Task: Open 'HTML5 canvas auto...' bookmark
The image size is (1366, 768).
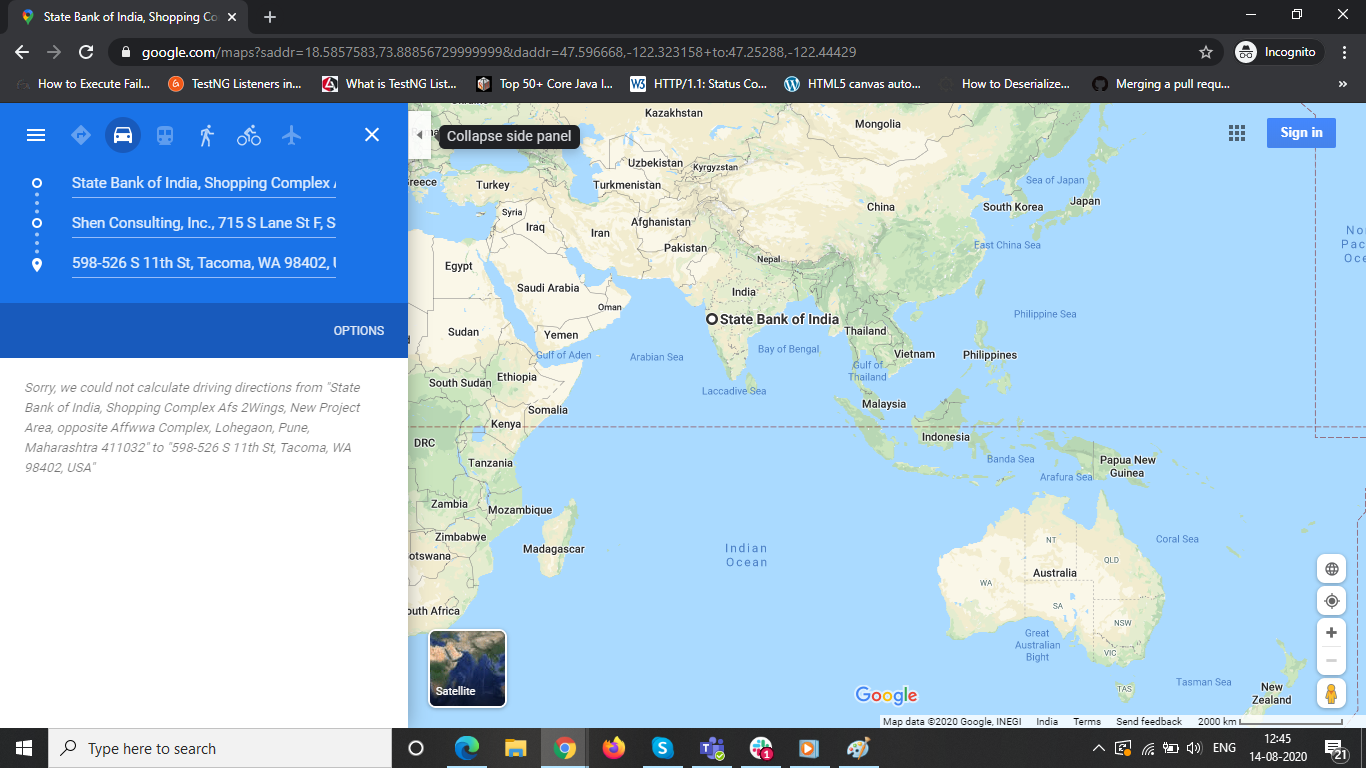Action: [852, 84]
